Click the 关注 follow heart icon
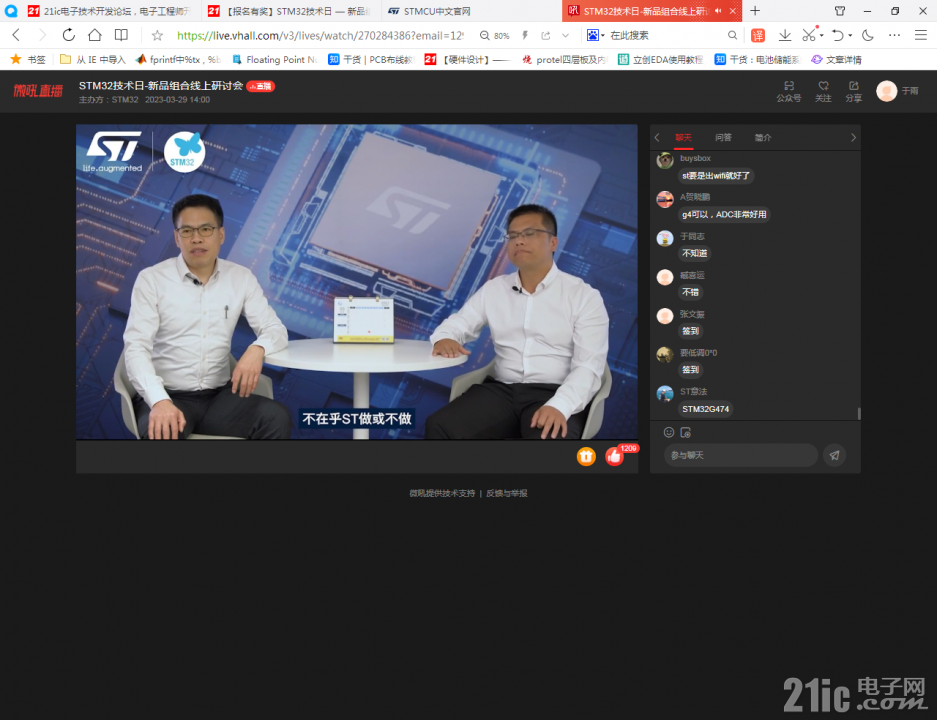Viewport: 937px width, 720px height. 823,91
